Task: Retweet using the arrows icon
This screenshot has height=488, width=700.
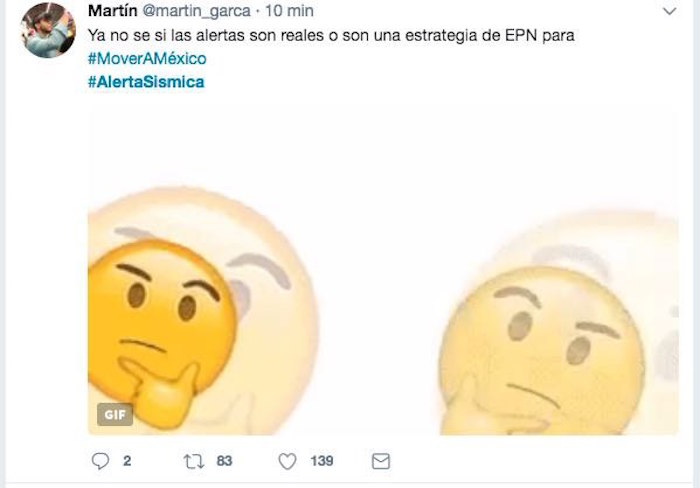Action: [x=194, y=461]
